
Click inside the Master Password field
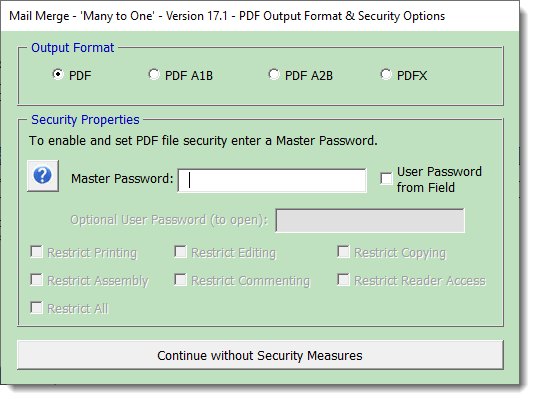pos(272,181)
